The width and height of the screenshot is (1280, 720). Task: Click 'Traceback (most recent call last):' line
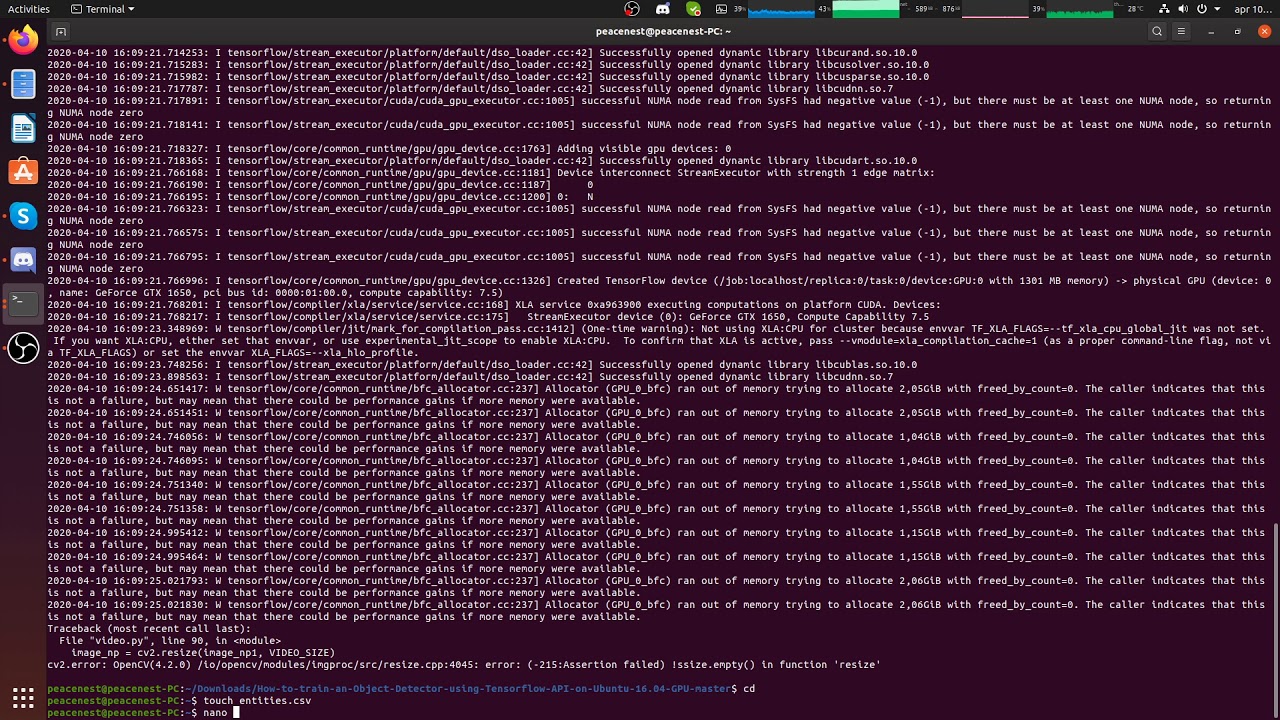click(x=149, y=629)
